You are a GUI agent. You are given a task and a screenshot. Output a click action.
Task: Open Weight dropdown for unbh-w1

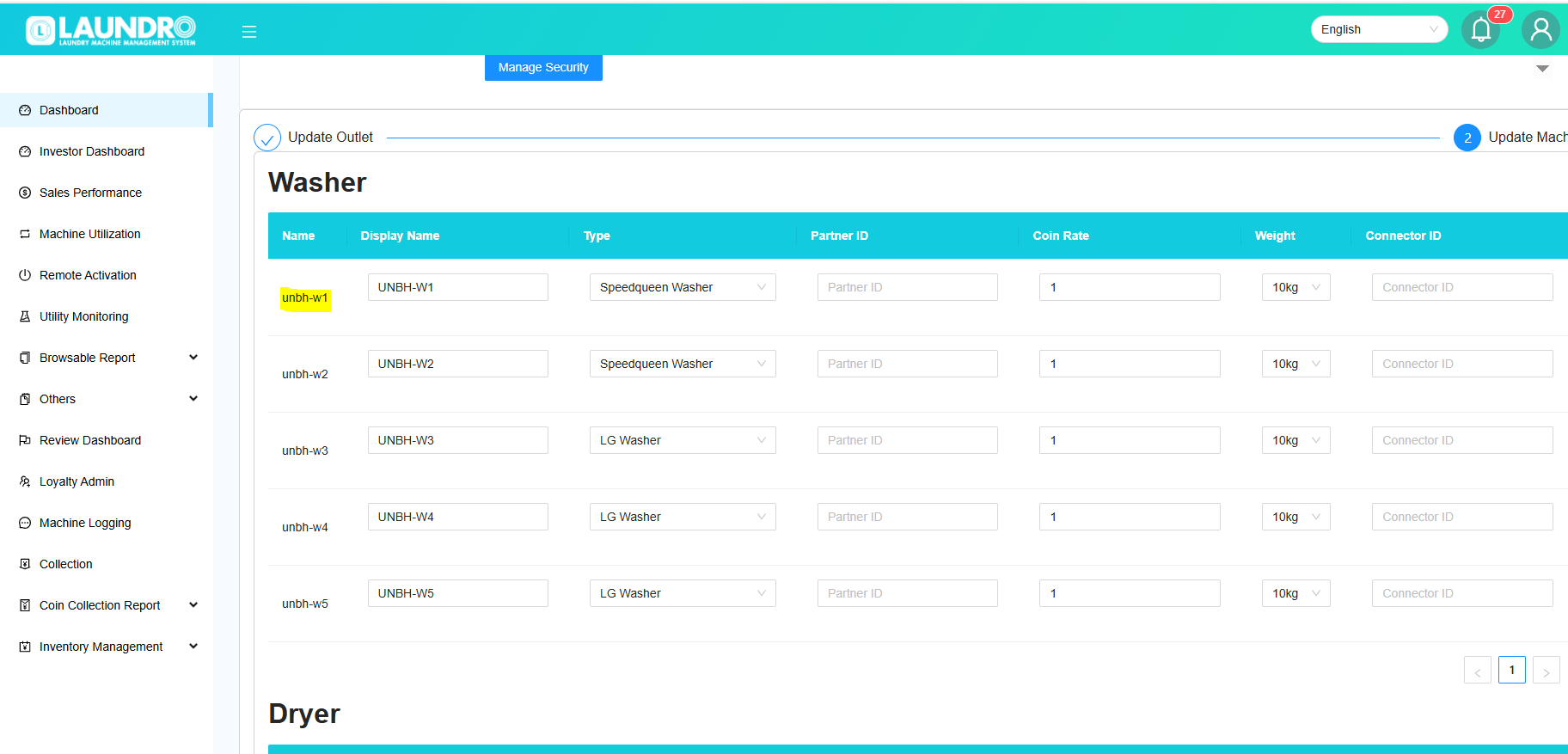[x=1296, y=287]
